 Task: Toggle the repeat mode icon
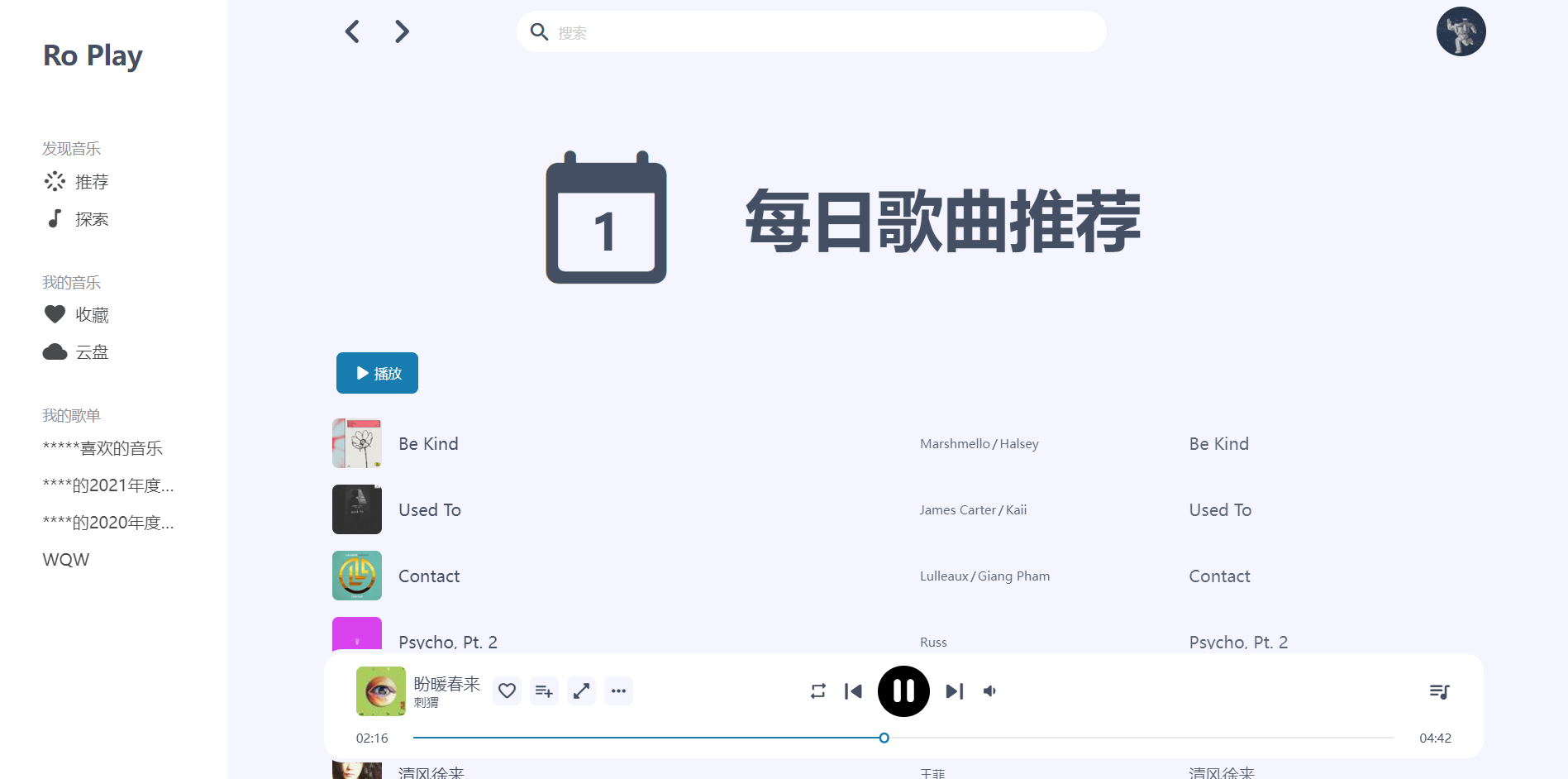pos(818,691)
